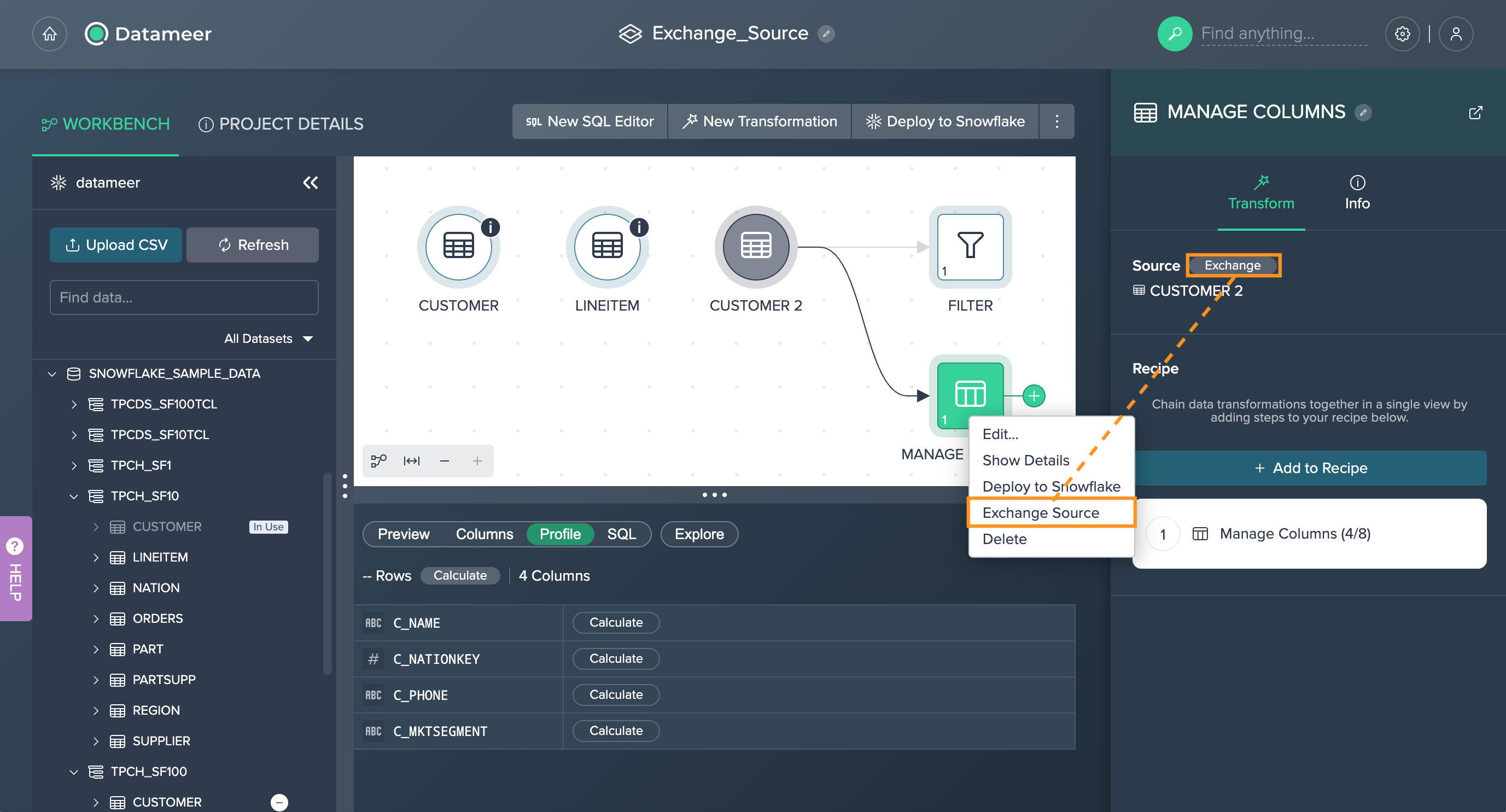Viewport: 1506px width, 812px height.
Task: Fit canvas to width icon
Action: coord(412,460)
